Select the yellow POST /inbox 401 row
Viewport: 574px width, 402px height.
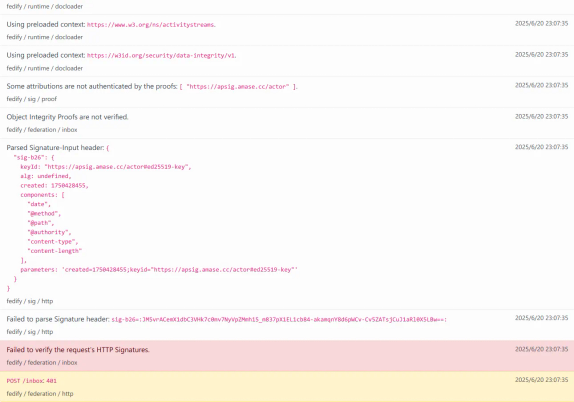(x=287, y=387)
